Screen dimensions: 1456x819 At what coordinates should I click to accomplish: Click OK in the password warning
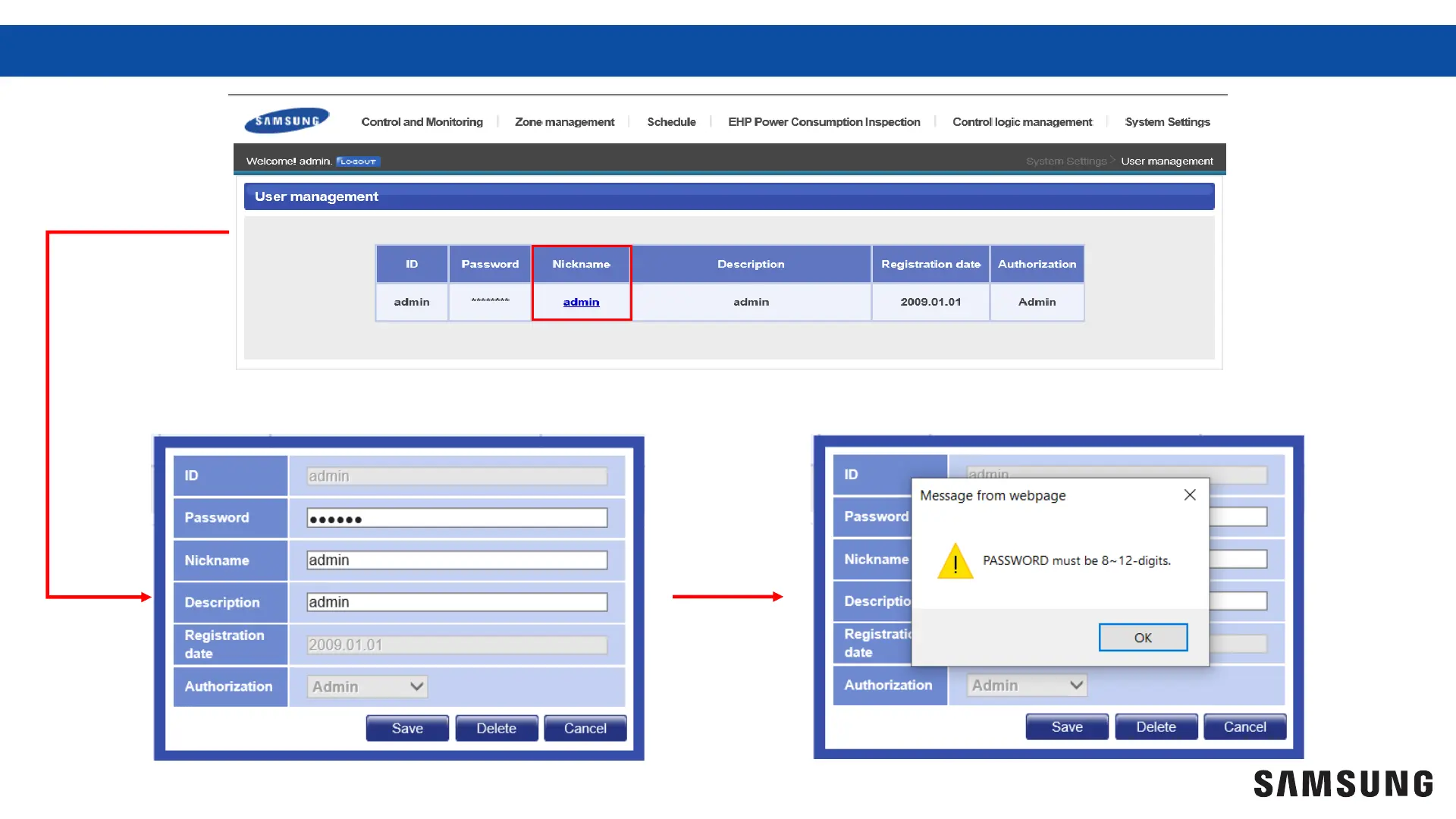tap(1143, 638)
